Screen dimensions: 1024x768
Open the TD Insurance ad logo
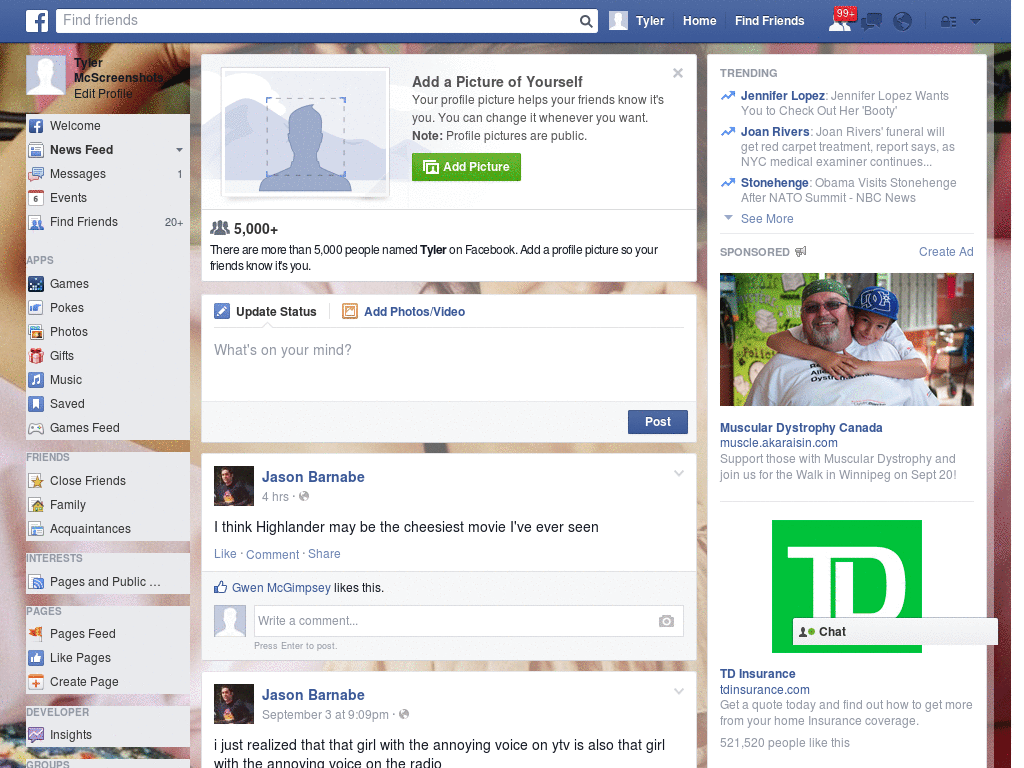[847, 586]
